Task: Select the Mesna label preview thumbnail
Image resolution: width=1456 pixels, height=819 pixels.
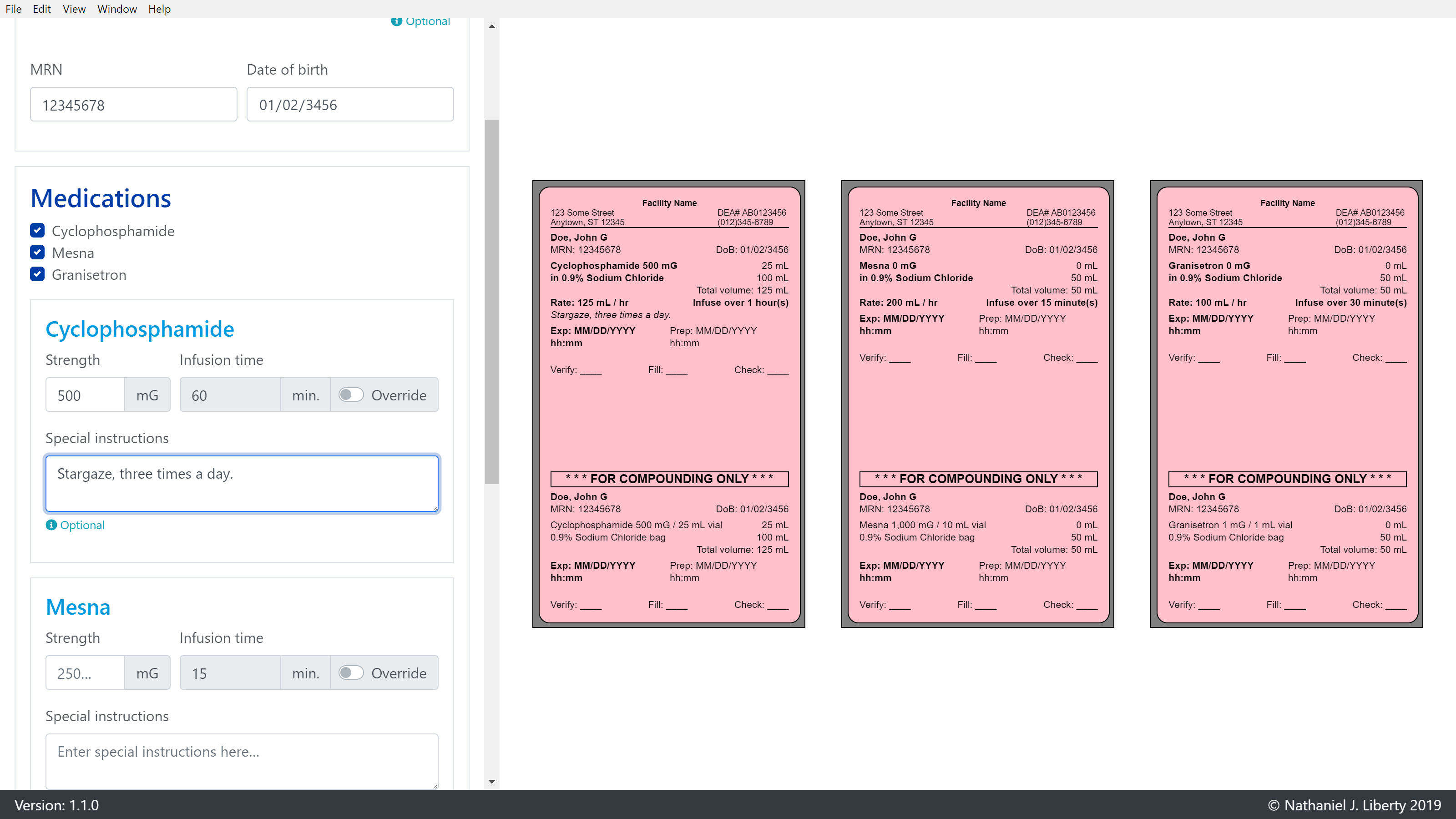Action: (x=977, y=404)
